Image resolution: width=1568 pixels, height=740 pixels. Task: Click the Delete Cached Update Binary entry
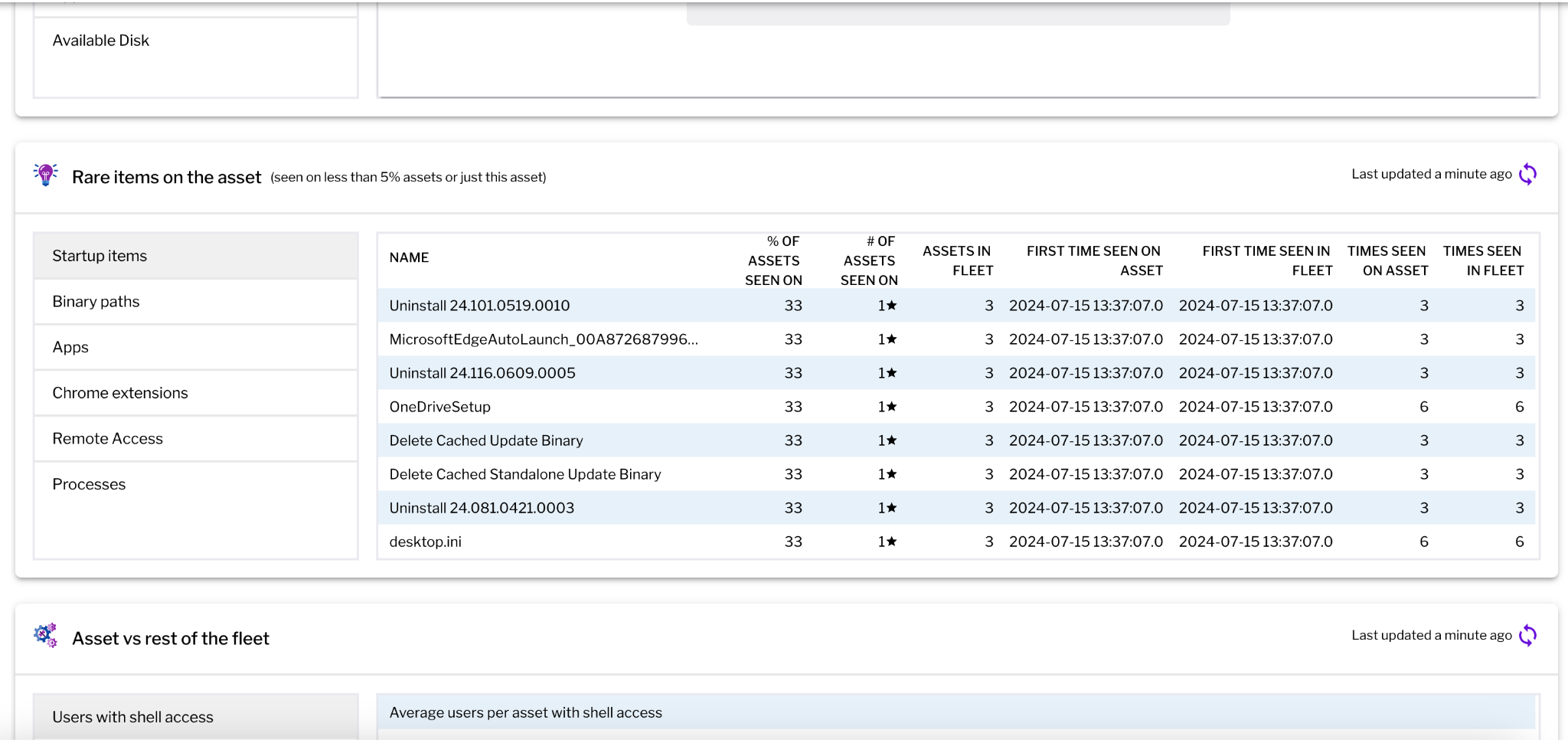click(486, 440)
